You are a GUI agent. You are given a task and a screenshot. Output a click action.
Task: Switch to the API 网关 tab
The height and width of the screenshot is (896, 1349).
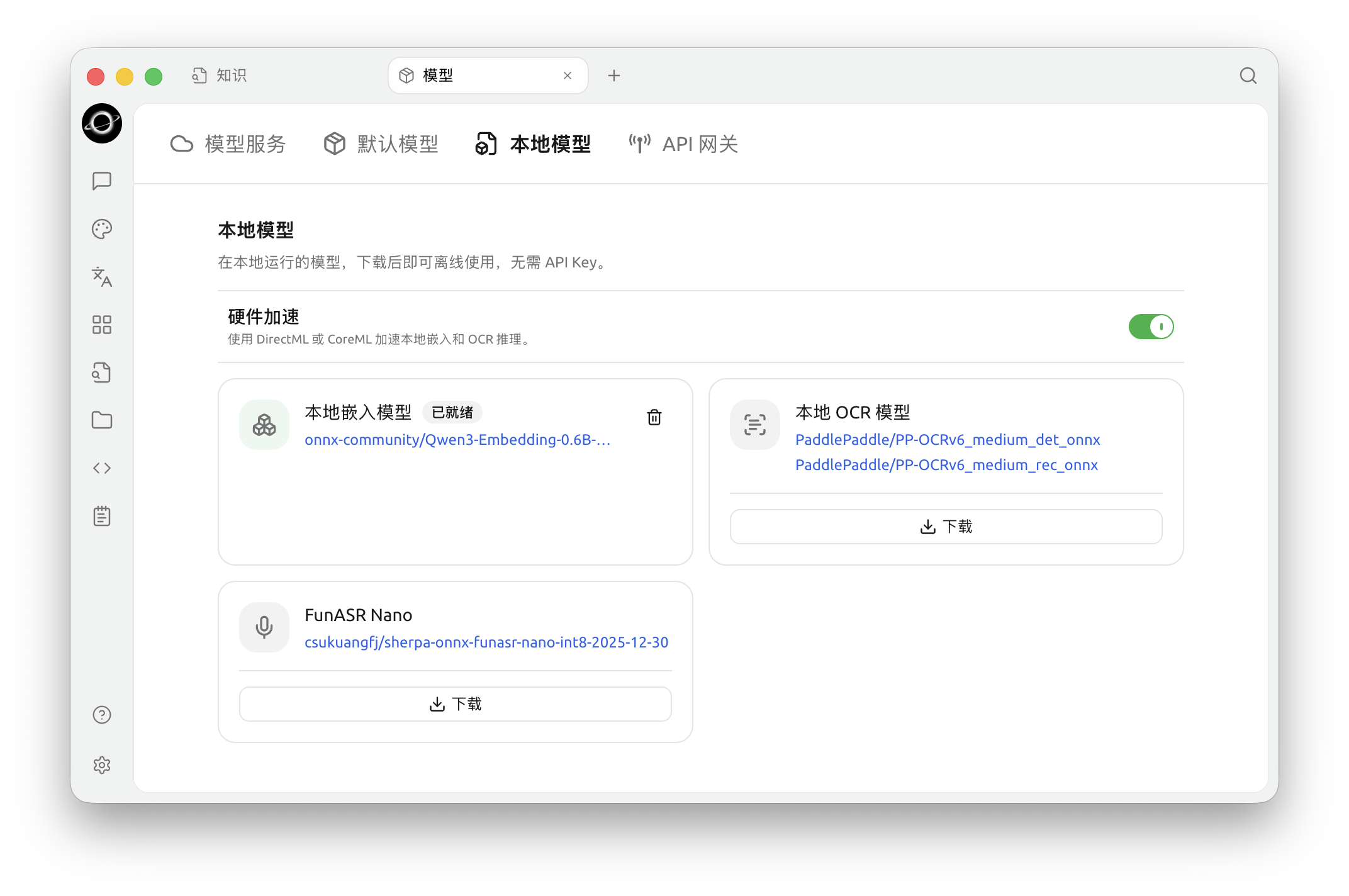683,144
